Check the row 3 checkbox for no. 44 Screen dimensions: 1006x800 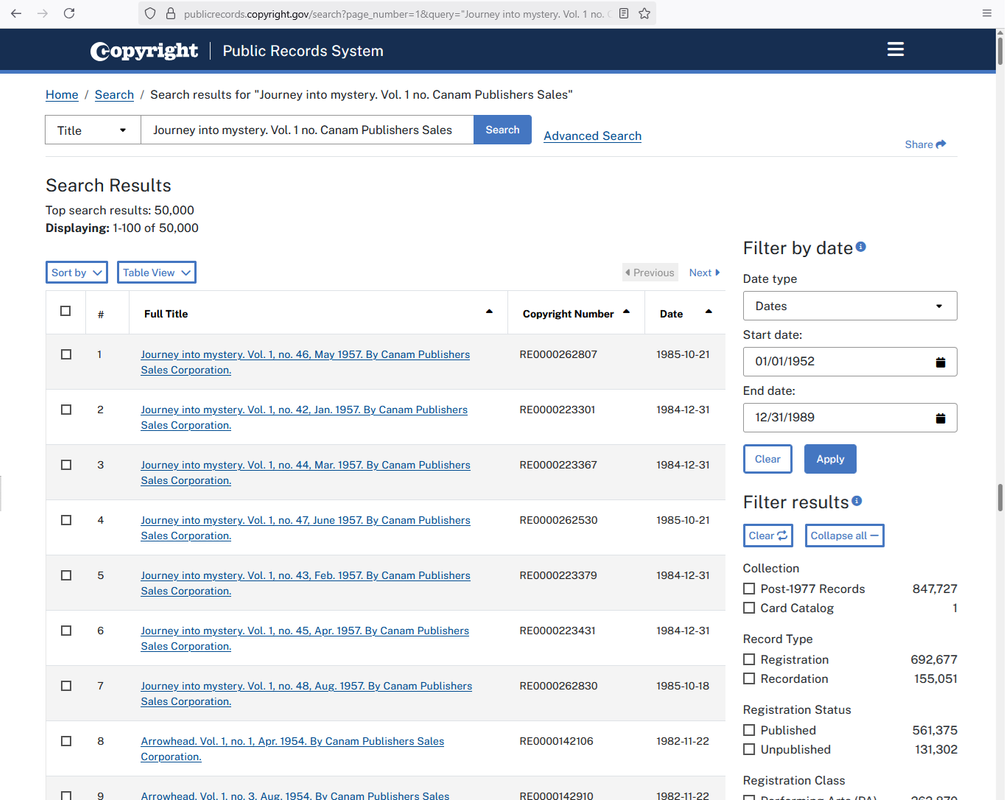66,465
